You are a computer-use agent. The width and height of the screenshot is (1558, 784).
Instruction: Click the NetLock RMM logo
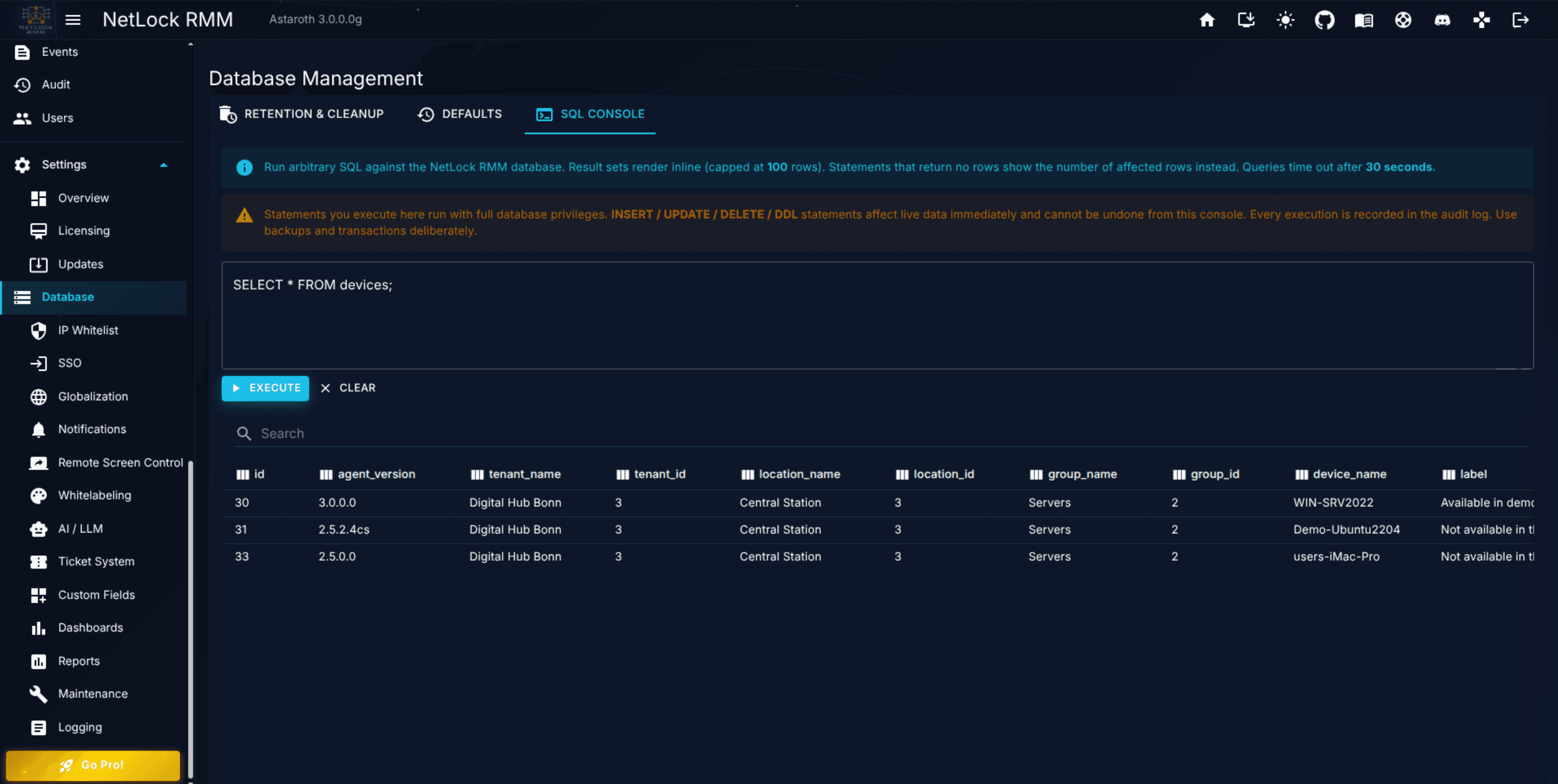pyautogui.click(x=36, y=20)
